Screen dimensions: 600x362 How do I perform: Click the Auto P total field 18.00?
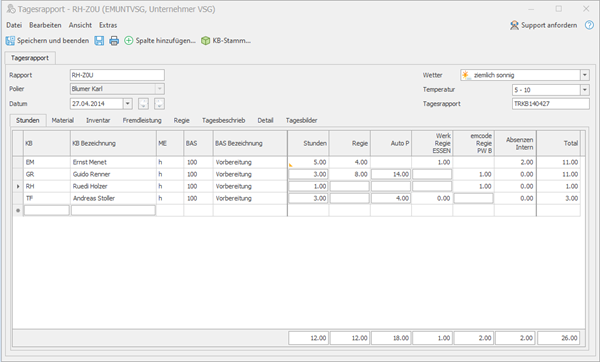[x=391, y=338]
